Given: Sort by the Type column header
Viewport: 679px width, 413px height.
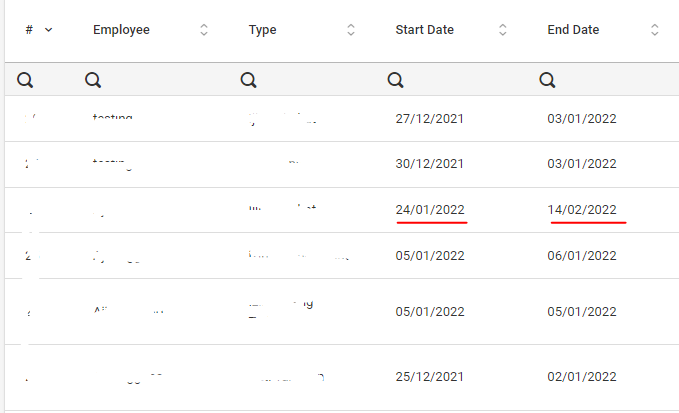Looking at the screenshot, I should coord(263,30).
